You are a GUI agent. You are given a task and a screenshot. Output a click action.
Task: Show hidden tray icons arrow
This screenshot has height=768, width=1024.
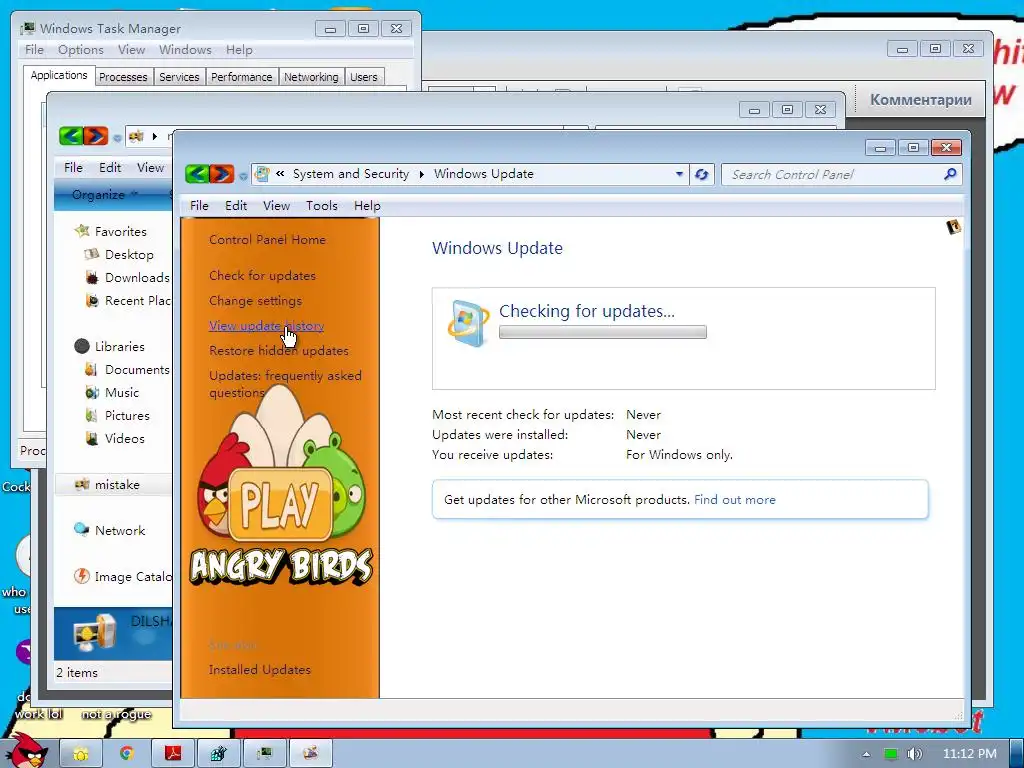pyautogui.click(x=866, y=754)
